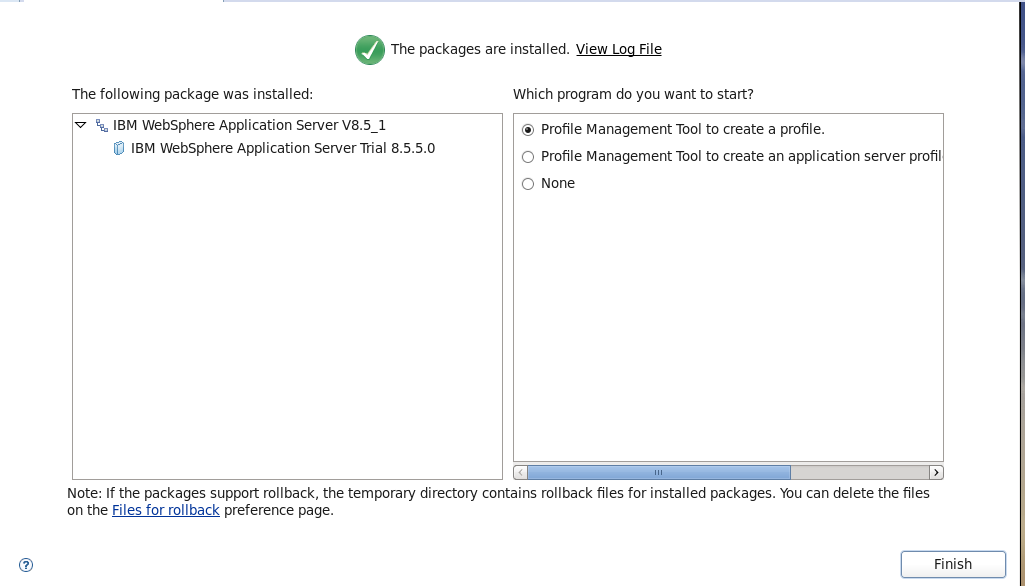Select the WebSphere Application Server Trial 8.5.5.0 item
The height and width of the screenshot is (586, 1025).
(282, 149)
